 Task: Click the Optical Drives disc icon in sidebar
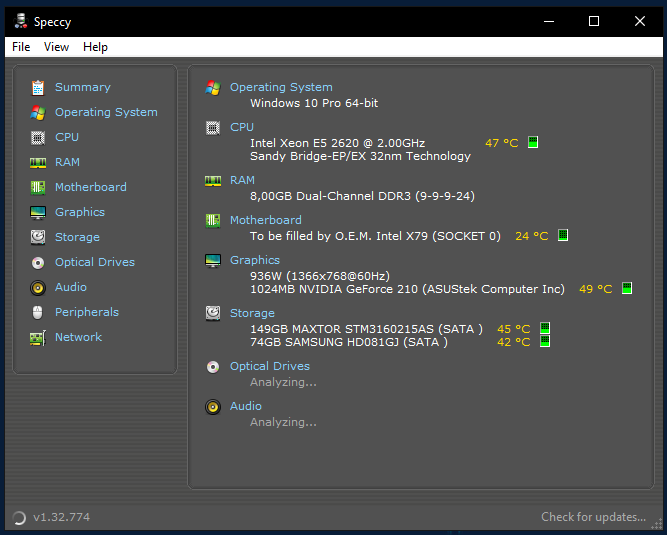coord(38,263)
